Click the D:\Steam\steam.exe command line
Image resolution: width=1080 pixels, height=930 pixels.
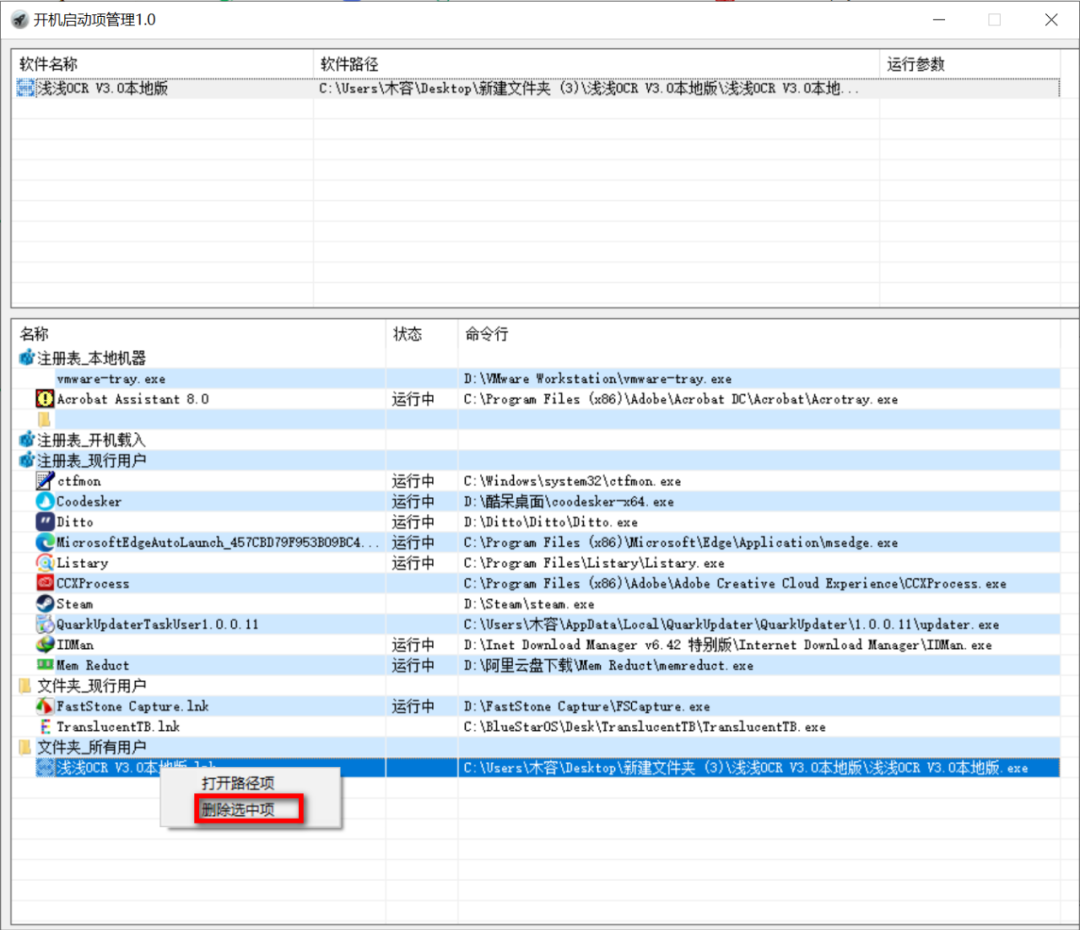click(x=529, y=604)
